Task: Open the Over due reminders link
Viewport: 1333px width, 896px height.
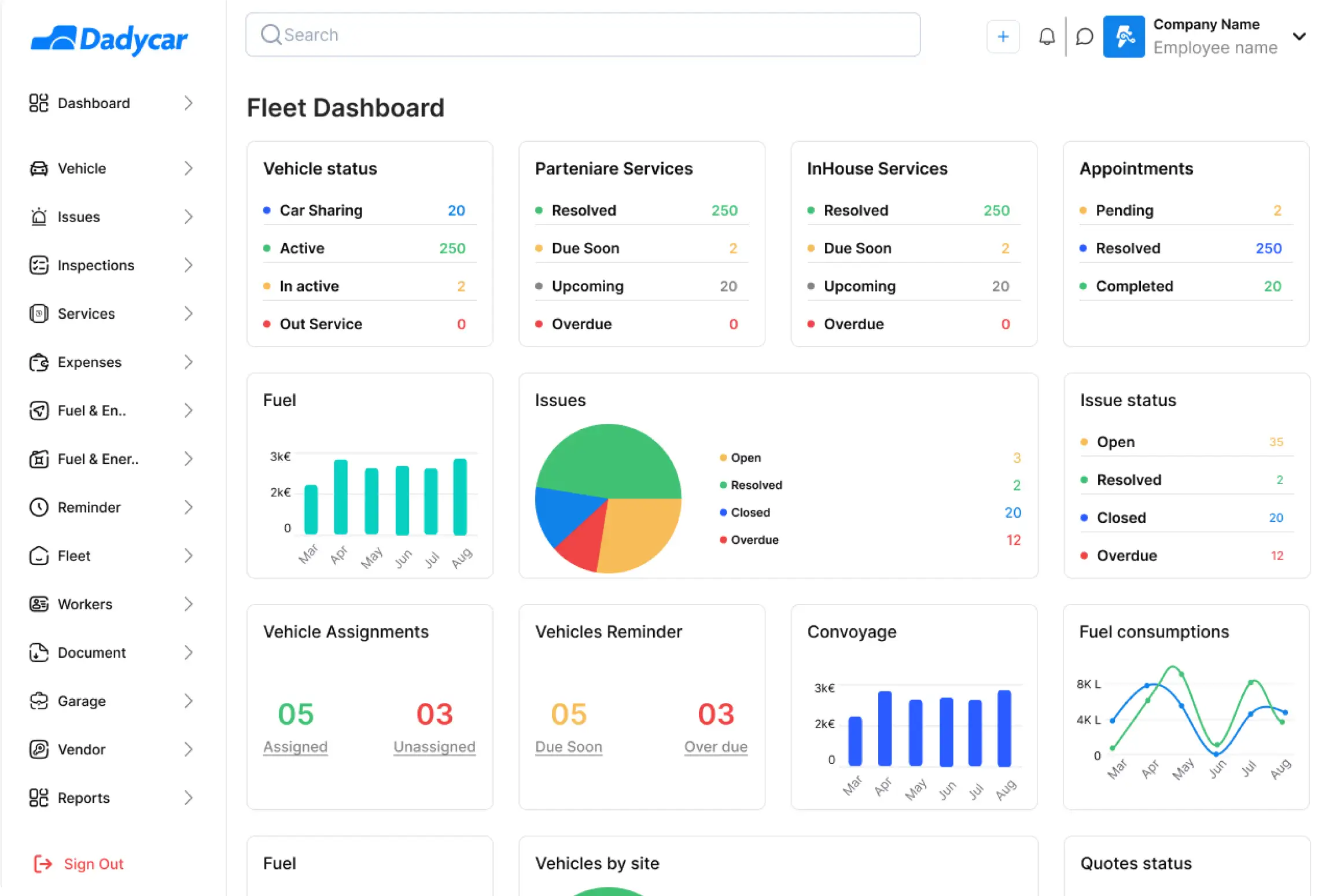Action: point(716,747)
